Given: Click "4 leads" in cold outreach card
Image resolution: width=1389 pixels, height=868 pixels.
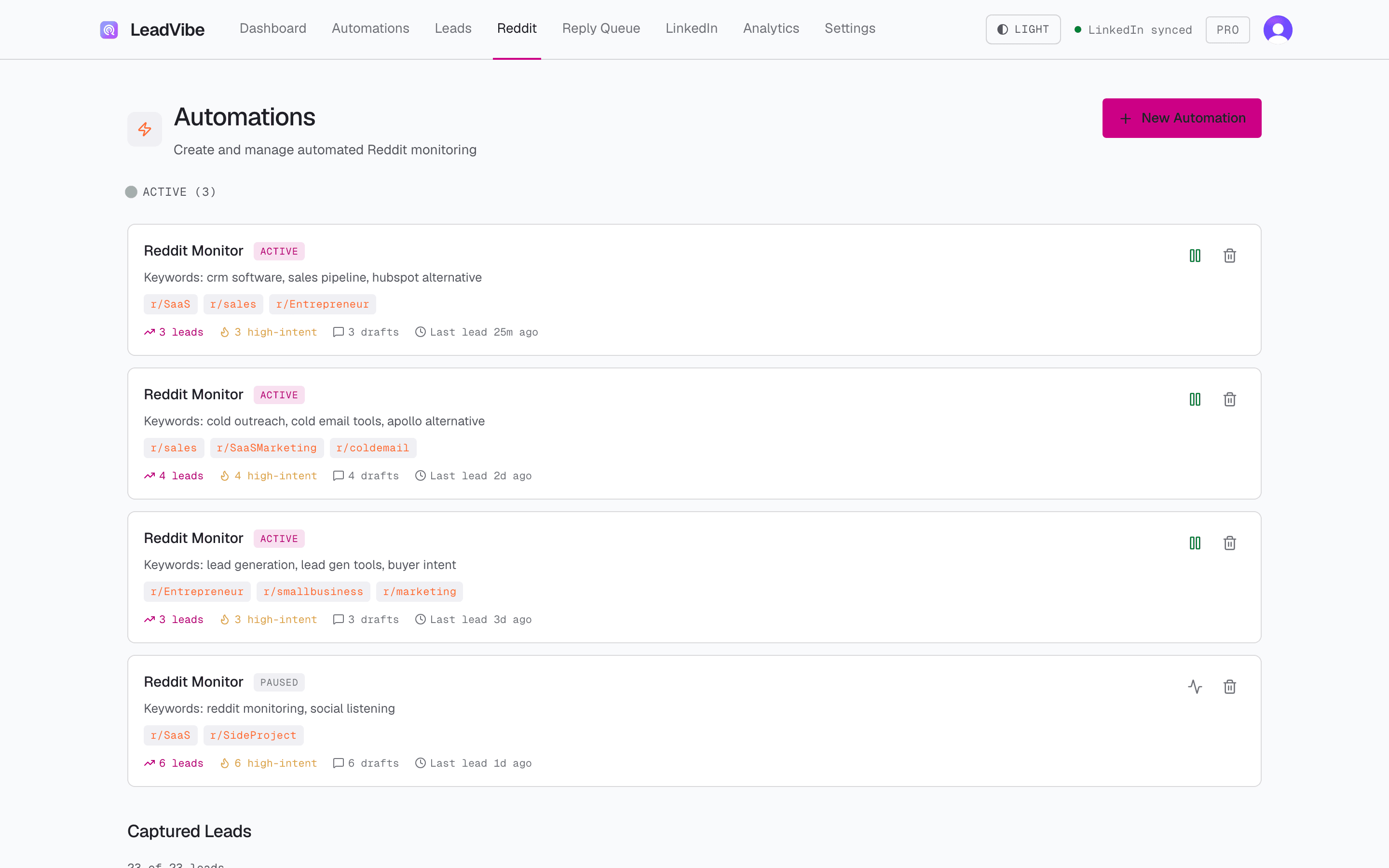Looking at the screenshot, I should point(174,476).
